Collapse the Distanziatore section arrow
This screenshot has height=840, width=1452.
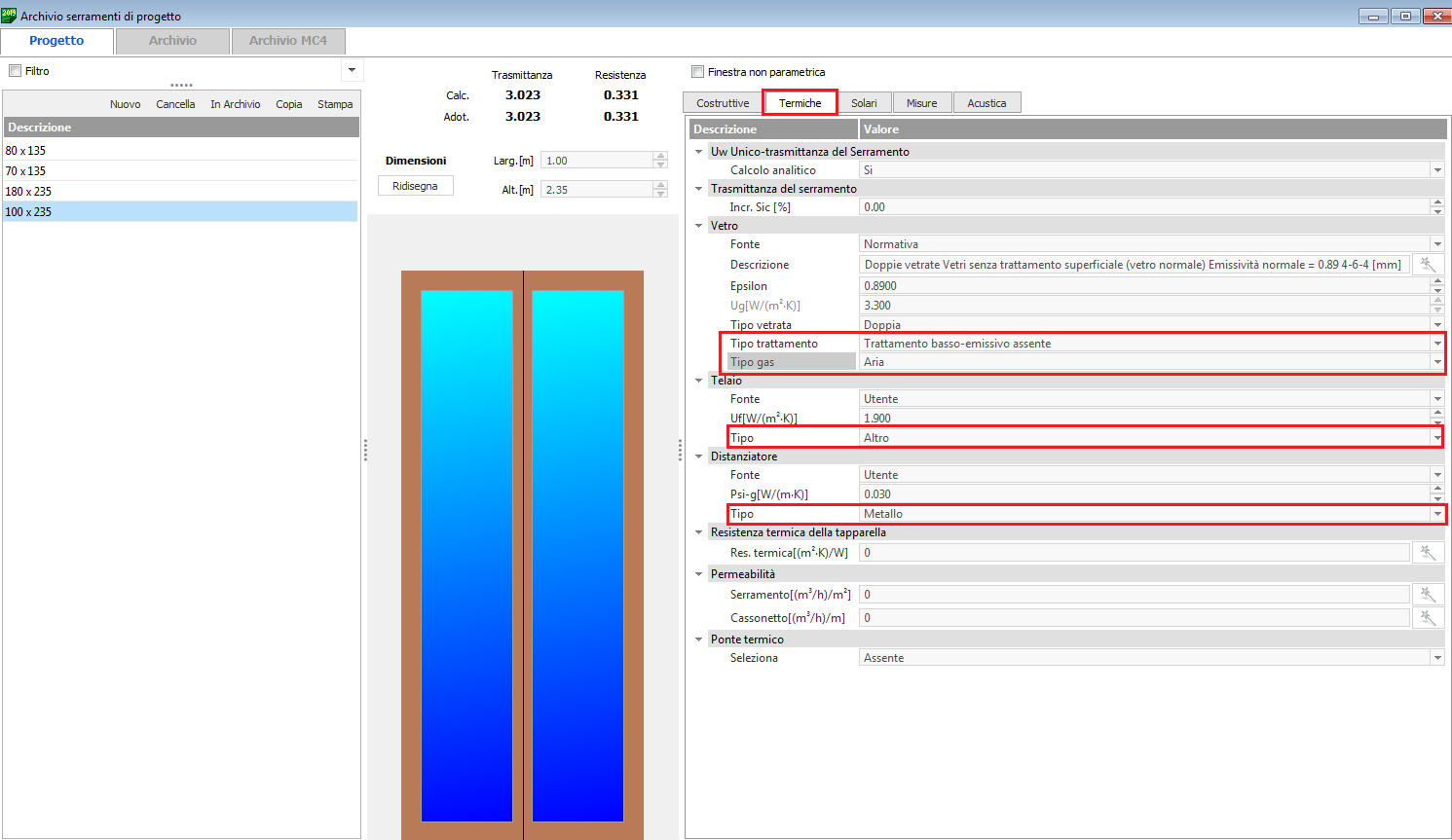(x=698, y=457)
